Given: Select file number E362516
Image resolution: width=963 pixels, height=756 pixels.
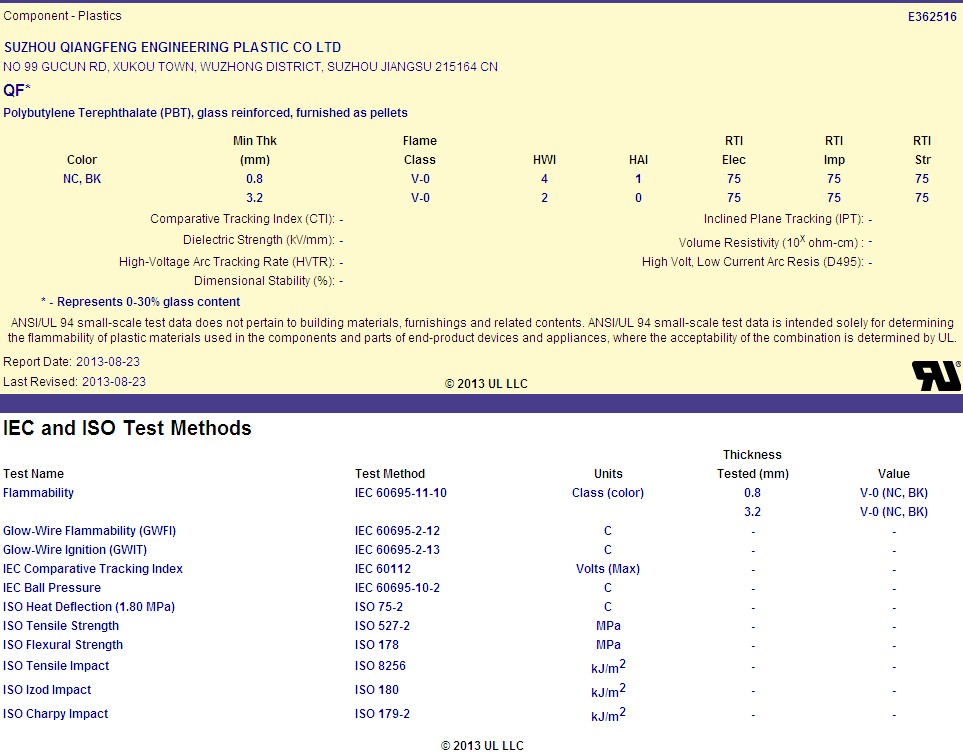Looking at the screenshot, I should [932, 17].
